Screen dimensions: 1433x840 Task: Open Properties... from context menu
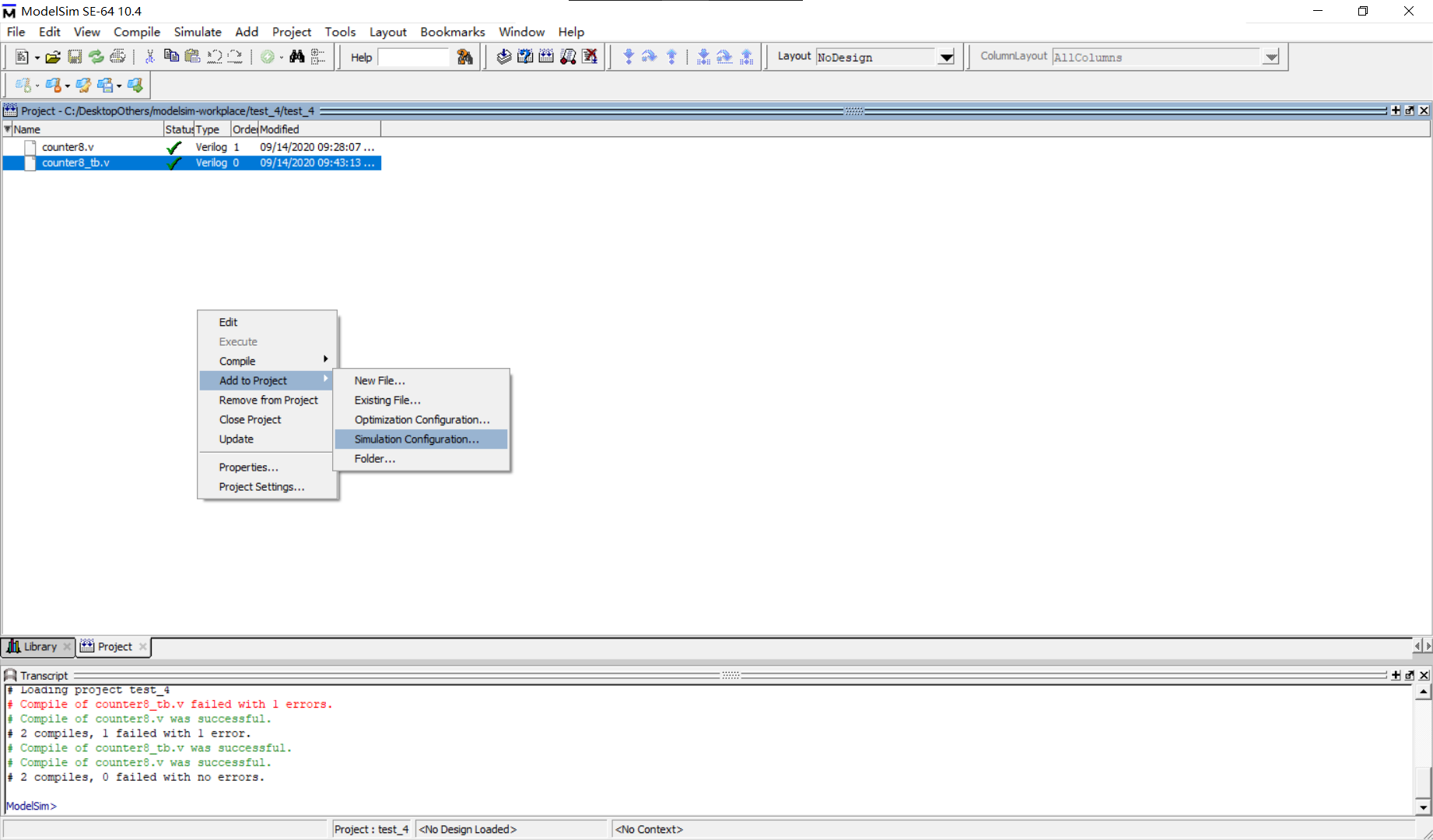[x=267, y=467]
